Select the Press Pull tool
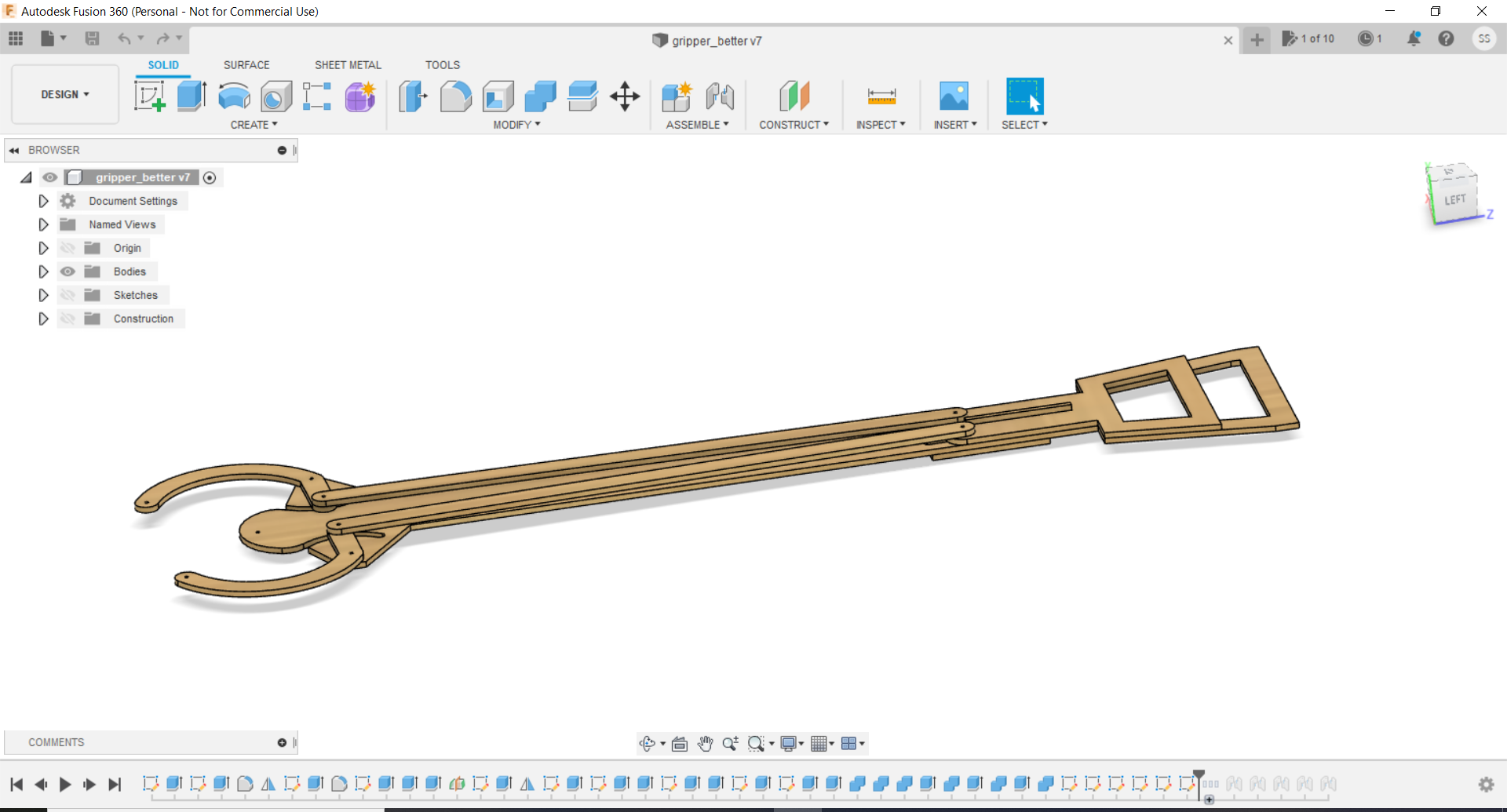This screenshot has width=1507, height=812. (x=413, y=96)
